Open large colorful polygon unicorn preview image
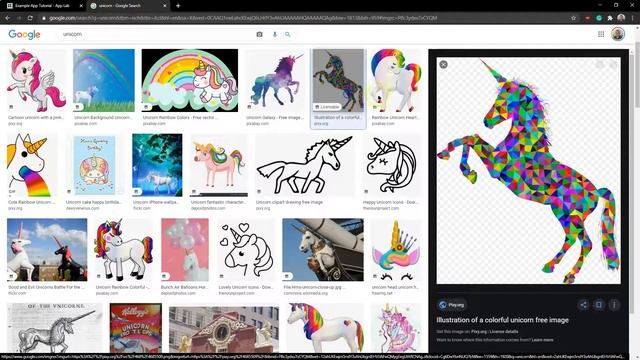The image size is (640, 360). (x=529, y=171)
